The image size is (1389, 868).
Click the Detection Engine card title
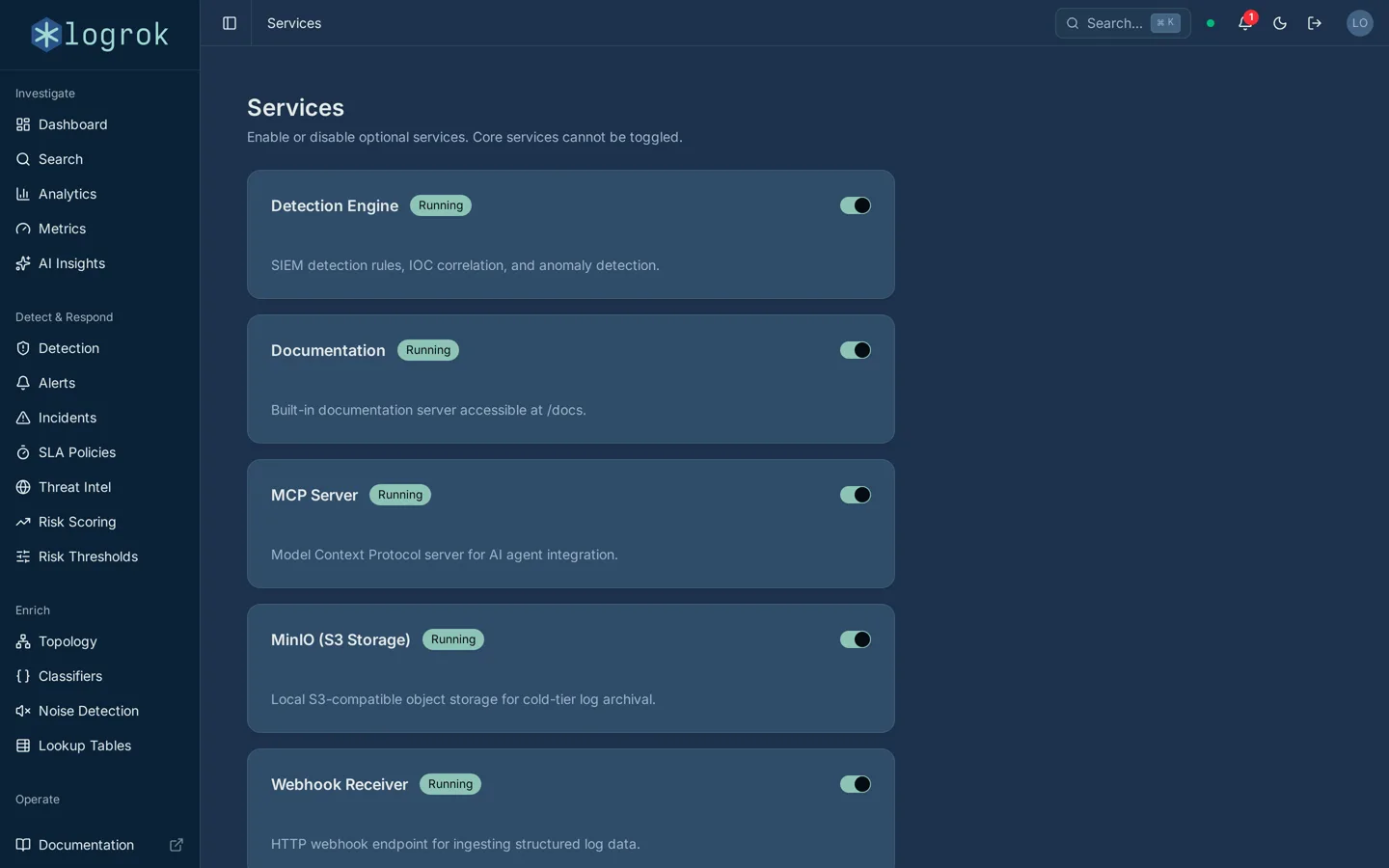335,205
